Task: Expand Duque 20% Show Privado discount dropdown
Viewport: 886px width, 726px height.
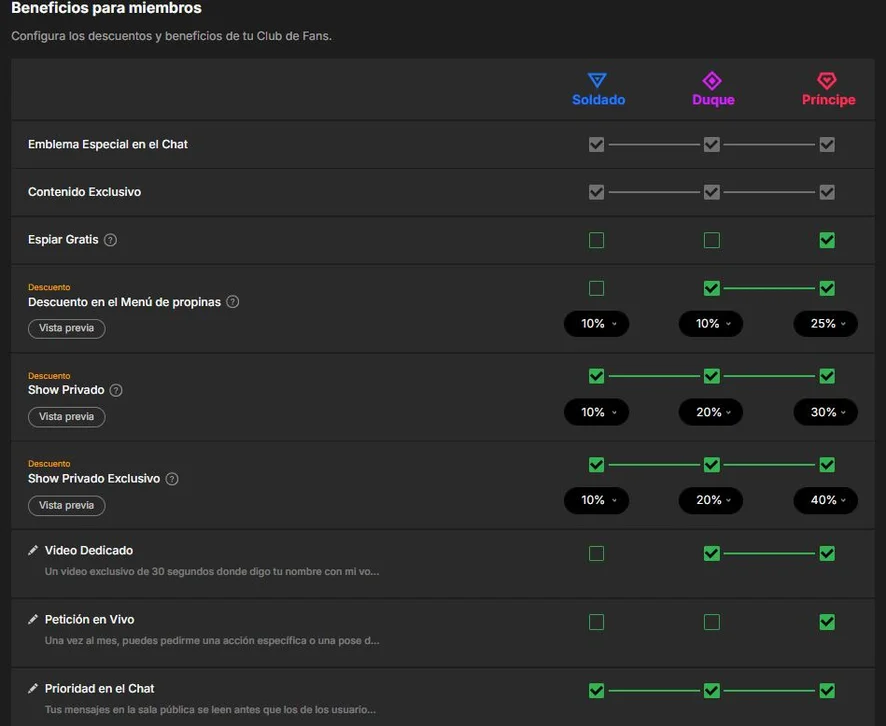Action: pyautogui.click(x=711, y=412)
